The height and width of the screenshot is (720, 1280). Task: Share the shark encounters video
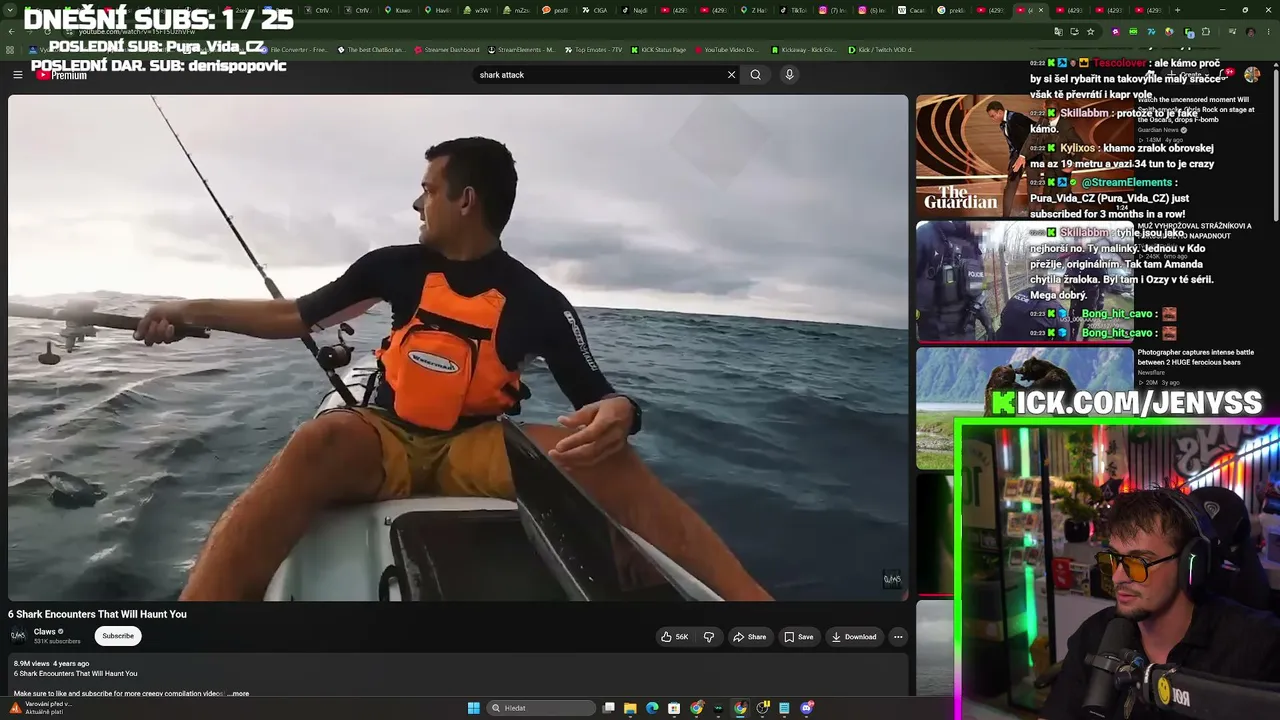tap(749, 637)
